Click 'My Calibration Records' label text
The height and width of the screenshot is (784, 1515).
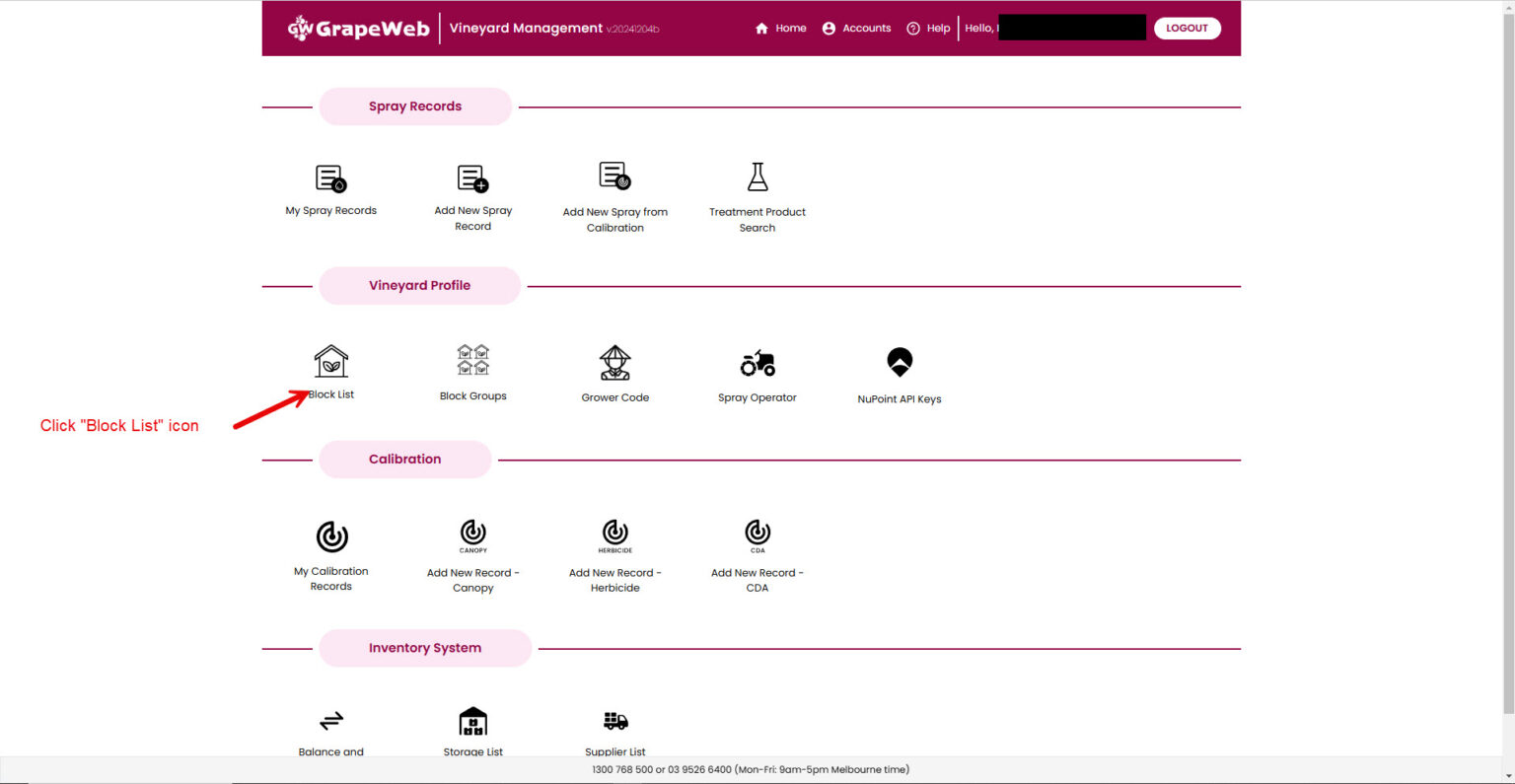coord(330,579)
